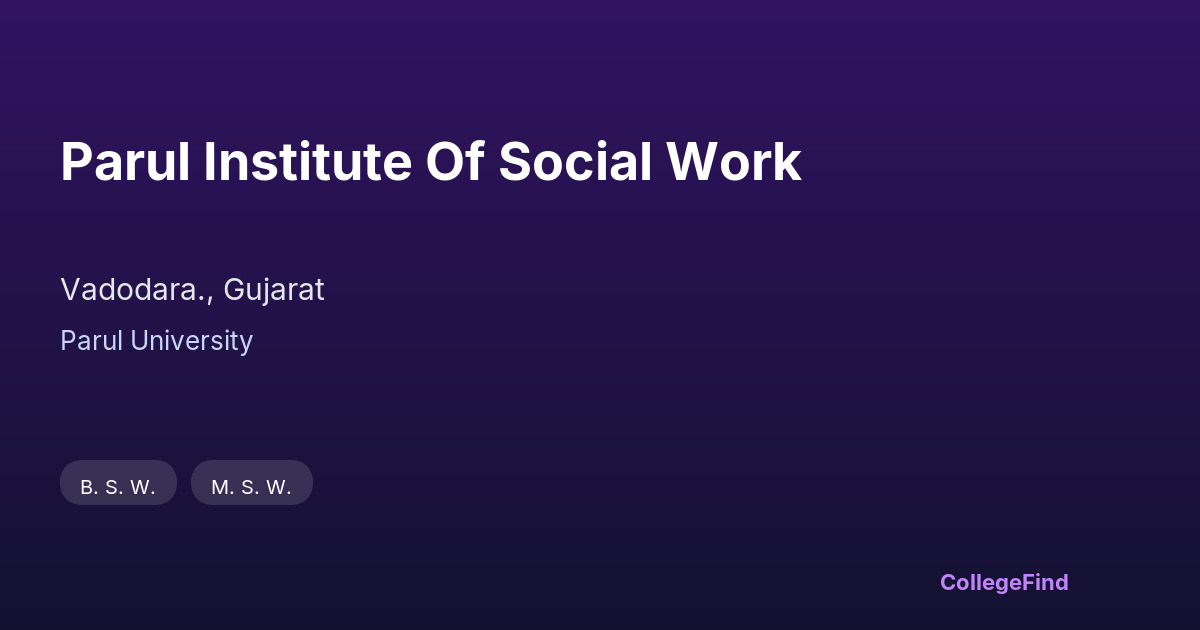This screenshot has height=630, width=1200.
Task: Click the state name Gujarat
Action: point(274,290)
